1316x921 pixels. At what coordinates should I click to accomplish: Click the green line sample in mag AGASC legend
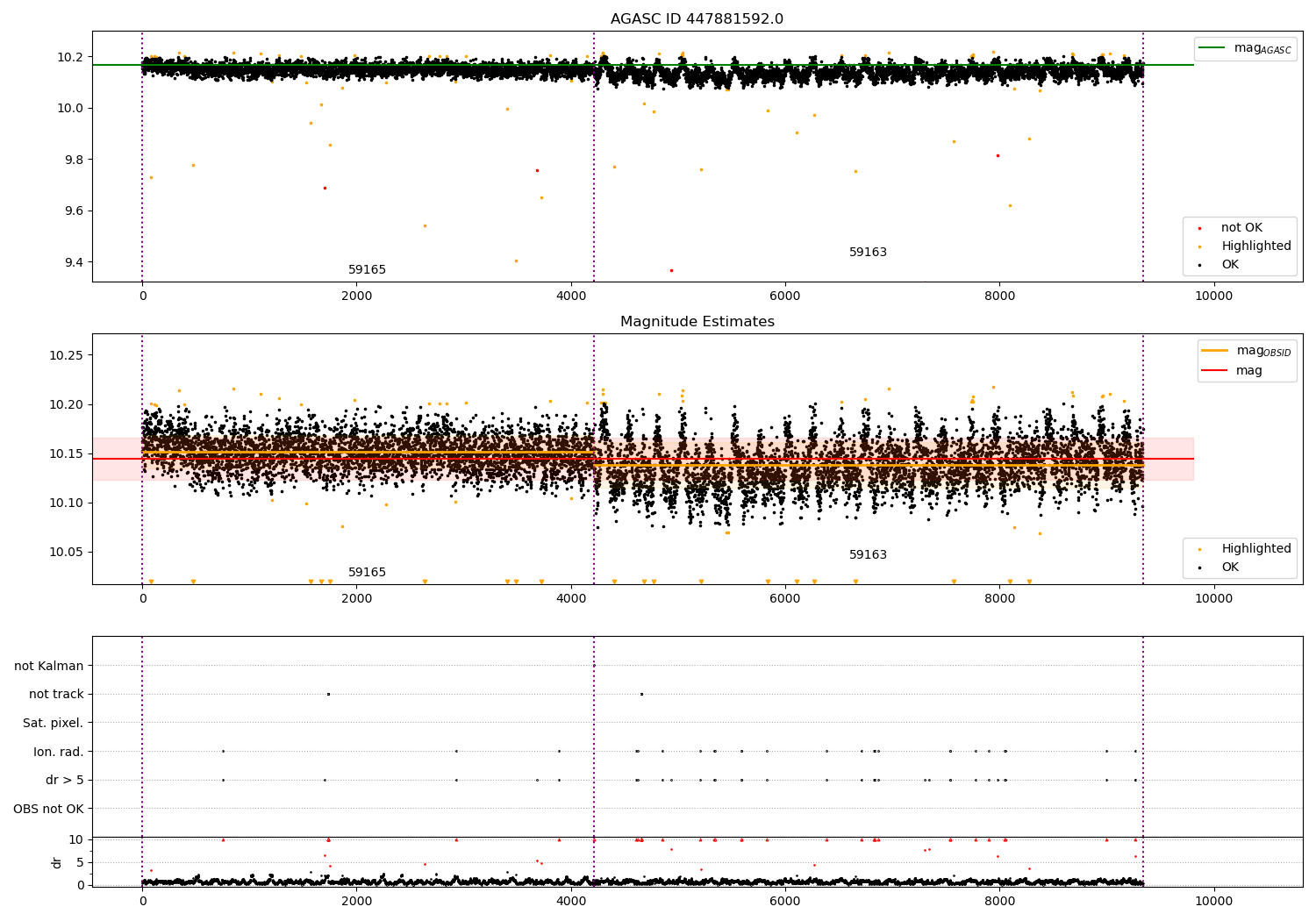(1212, 48)
